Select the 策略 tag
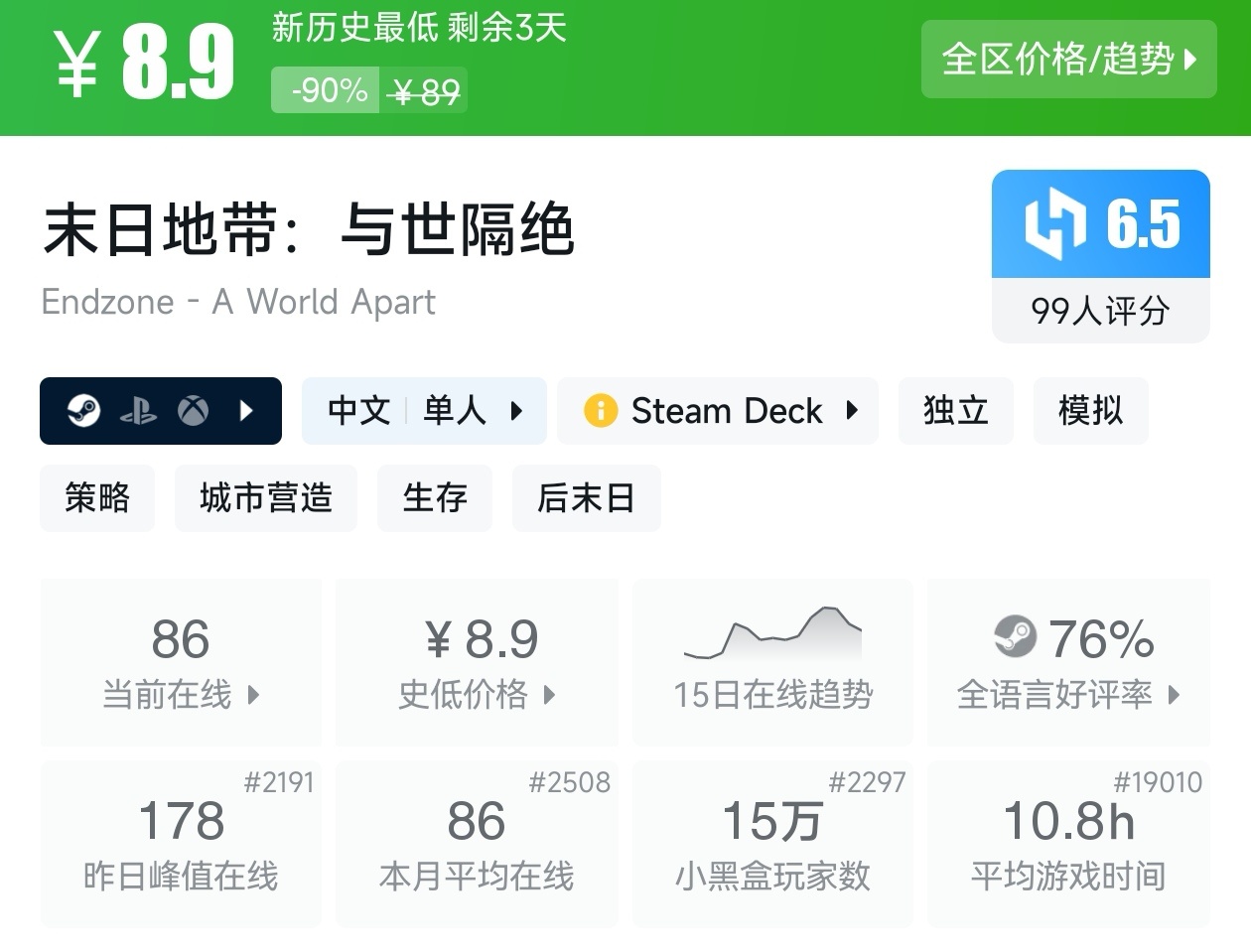Image resolution: width=1251 pixels, height=952 pixels. pyautogui.click(x=97, y=497)
